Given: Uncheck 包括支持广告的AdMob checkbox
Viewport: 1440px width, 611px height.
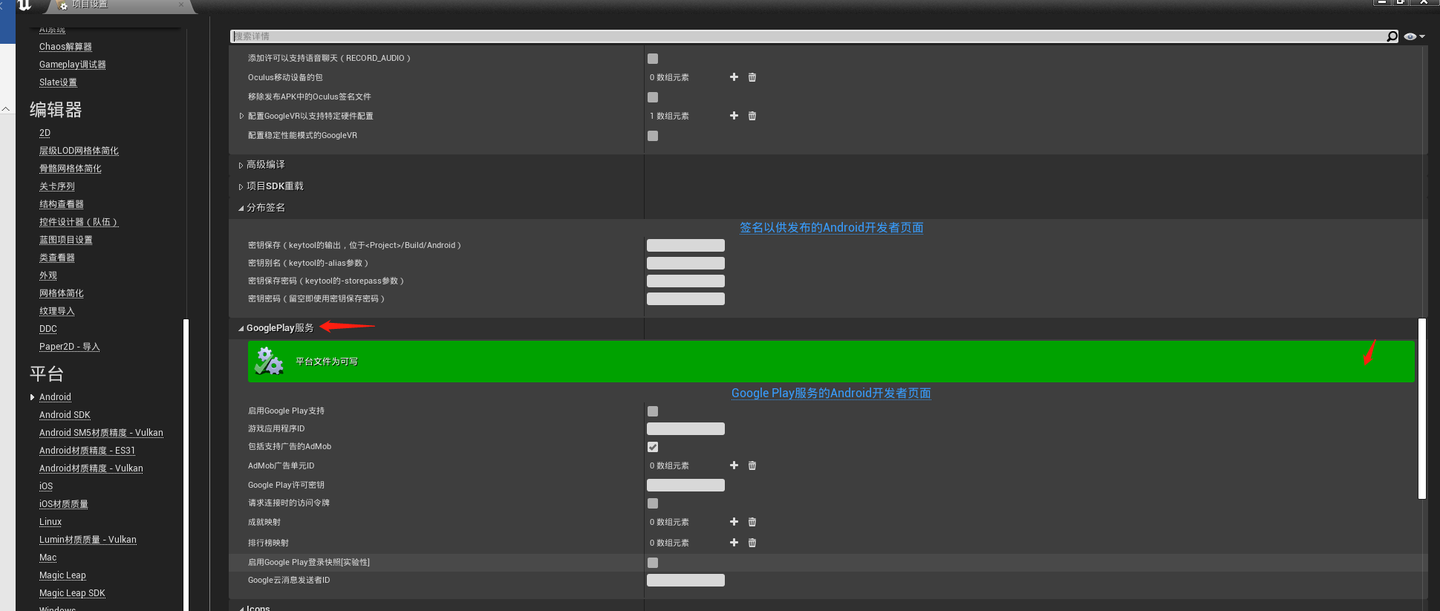Looking at the screenshot, I should pyautogui.click(x=653, y=447).
